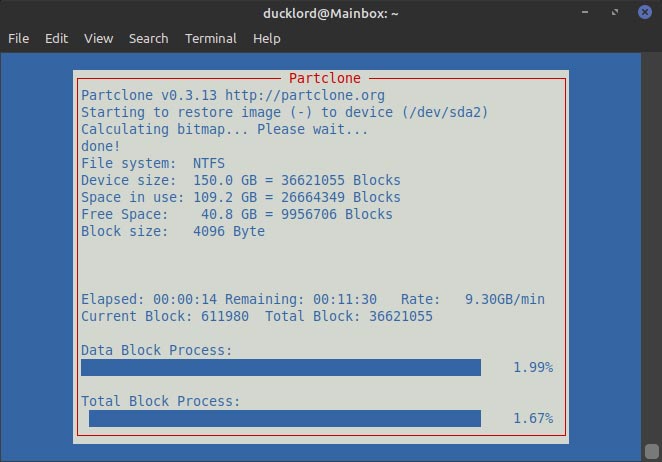Click the 'Device size: 150.0 GB' line
The height and width of the screenshot is (462, 662).
point(241,180)
